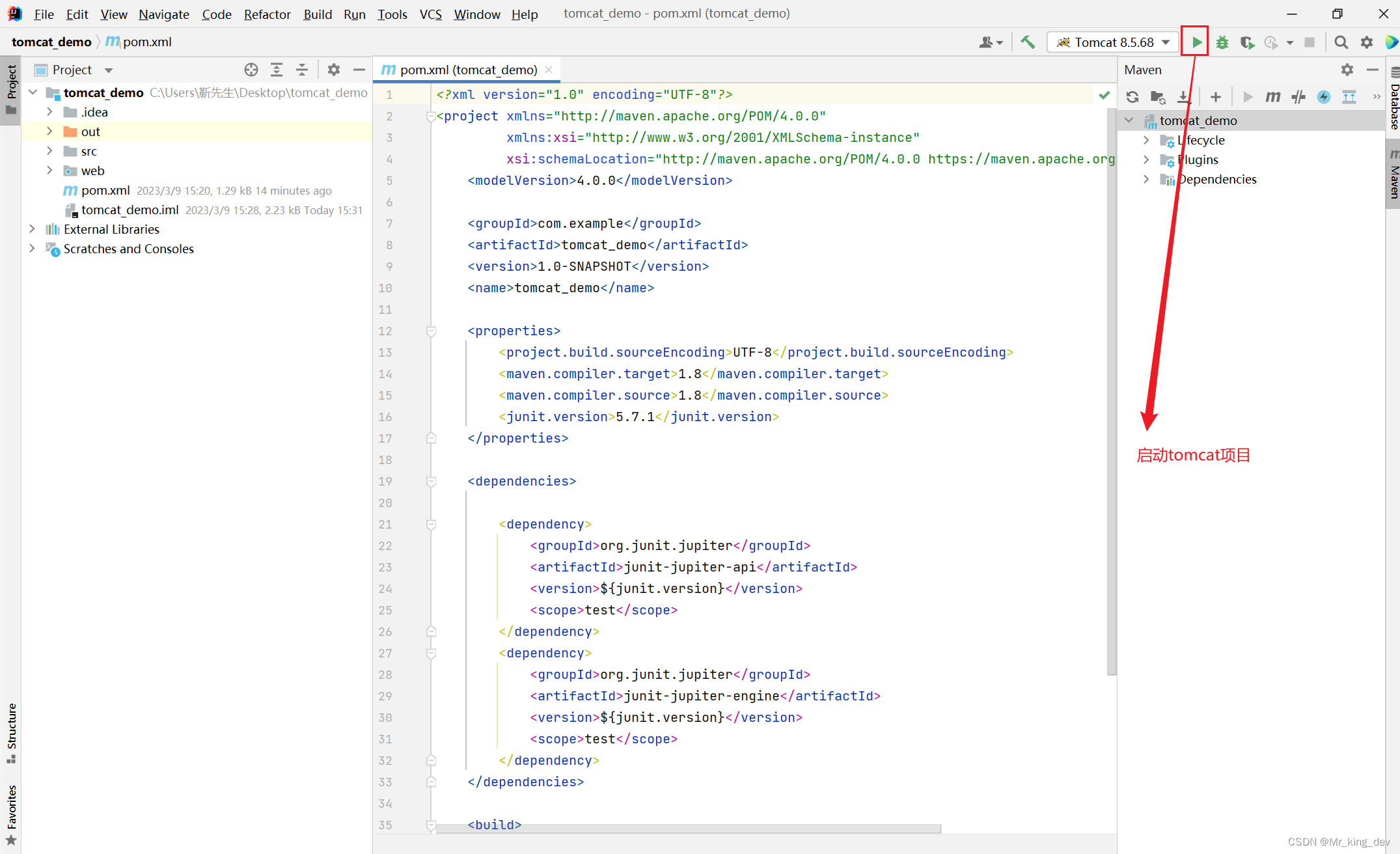The height and width of the screenshot is (854, 1400).
Task: Open the Refactor menu
Action: (267, 14)
